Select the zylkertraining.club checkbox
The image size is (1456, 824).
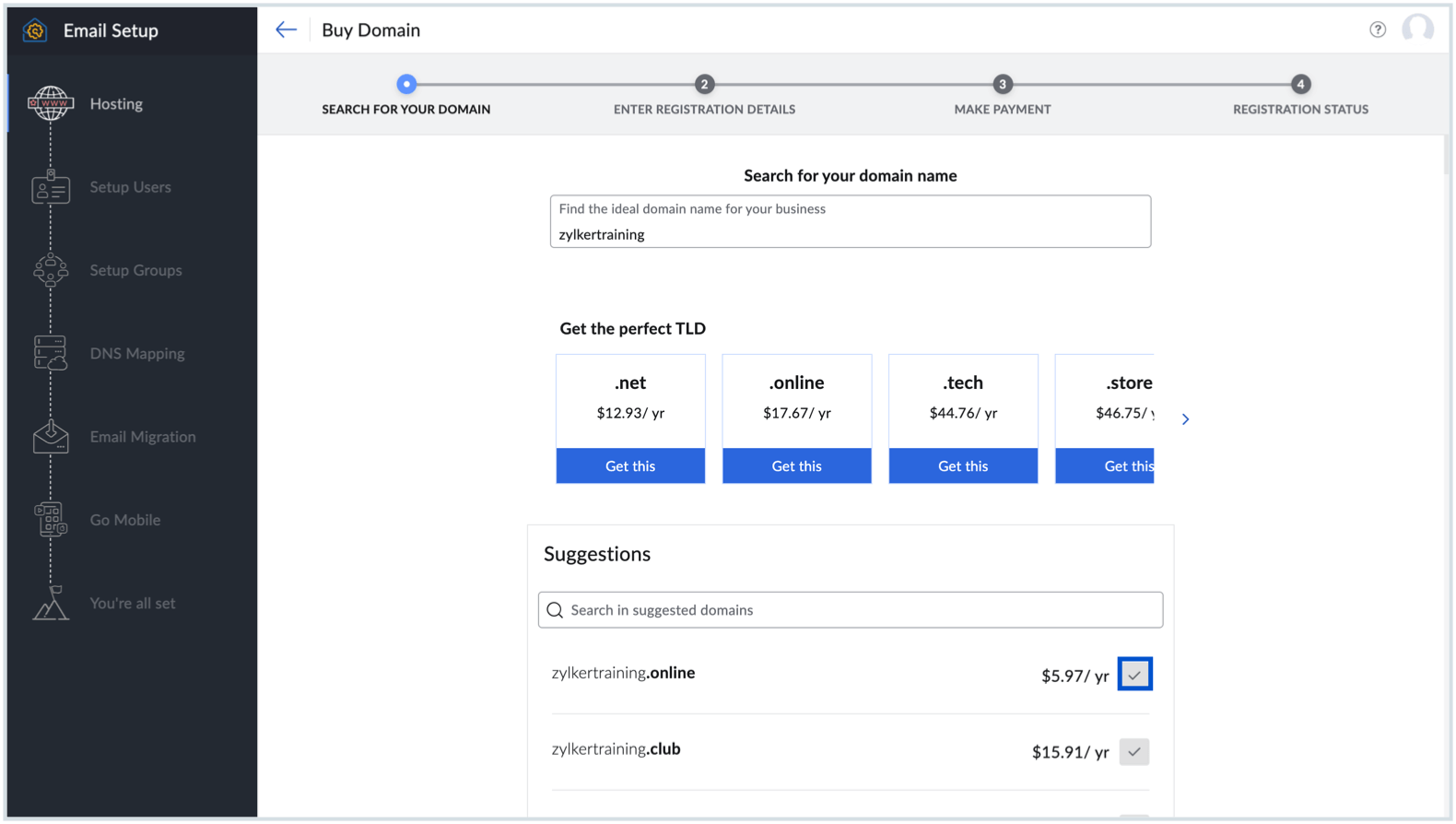tap(1134, 752)
